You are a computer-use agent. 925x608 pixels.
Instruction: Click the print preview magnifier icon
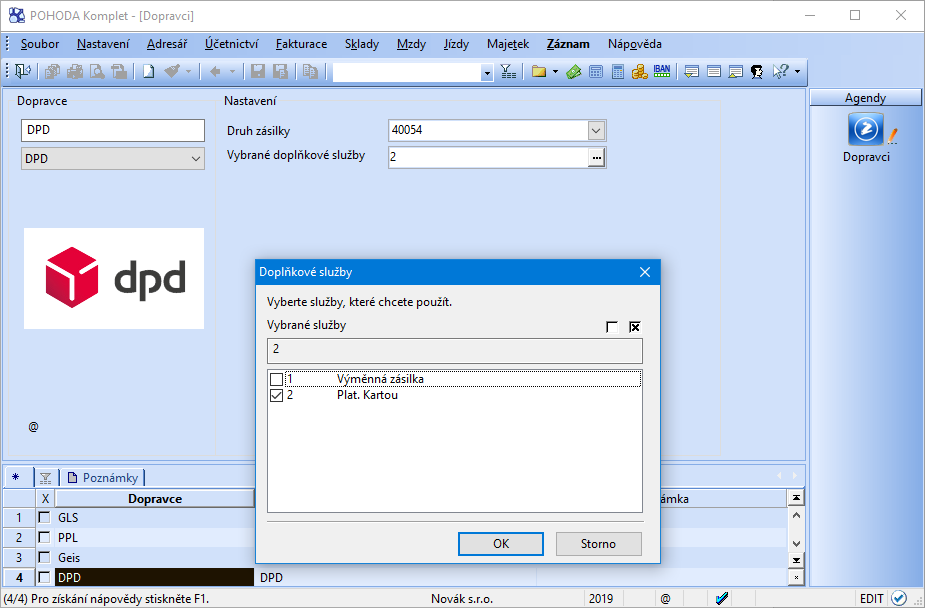click(97, 72)
